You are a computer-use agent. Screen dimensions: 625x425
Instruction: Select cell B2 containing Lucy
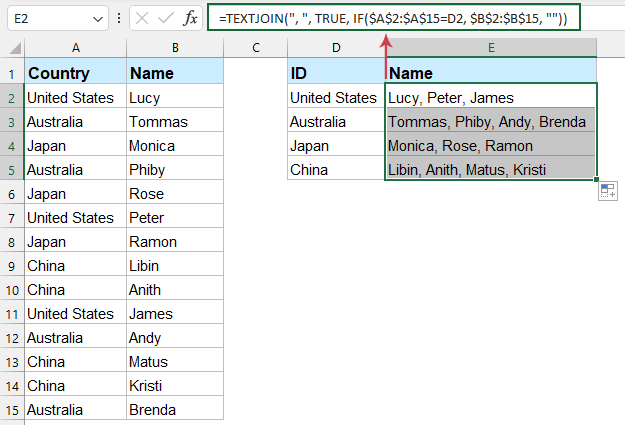click(175, 96)
